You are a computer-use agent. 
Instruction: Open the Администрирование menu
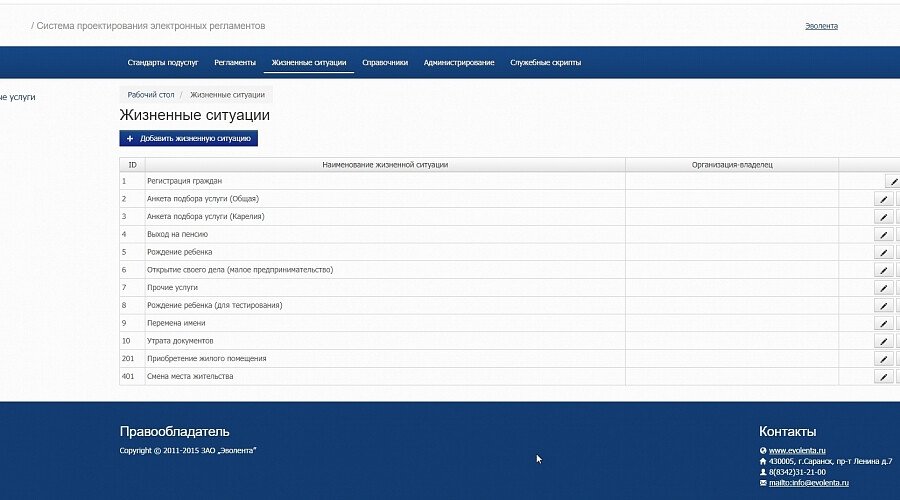459,62
